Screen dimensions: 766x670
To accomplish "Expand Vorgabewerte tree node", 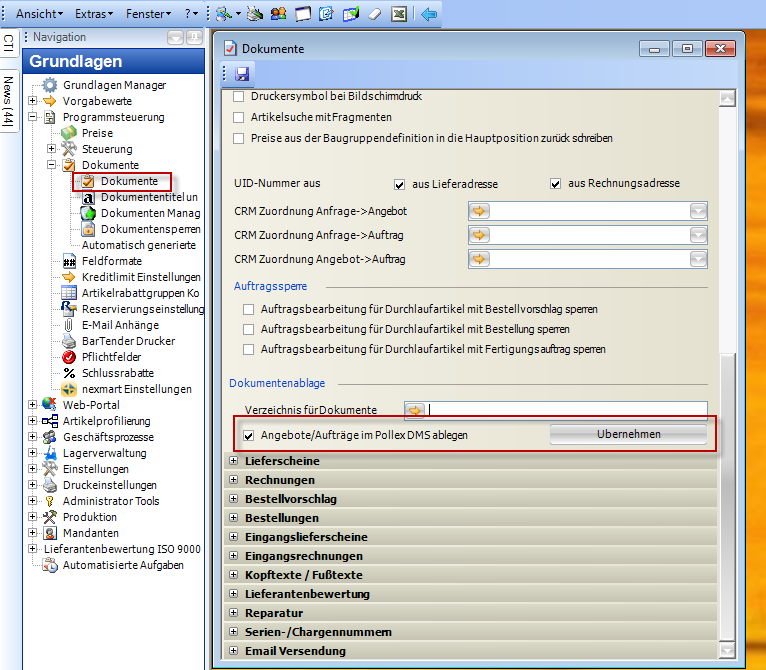I will (x=33, y=101).
